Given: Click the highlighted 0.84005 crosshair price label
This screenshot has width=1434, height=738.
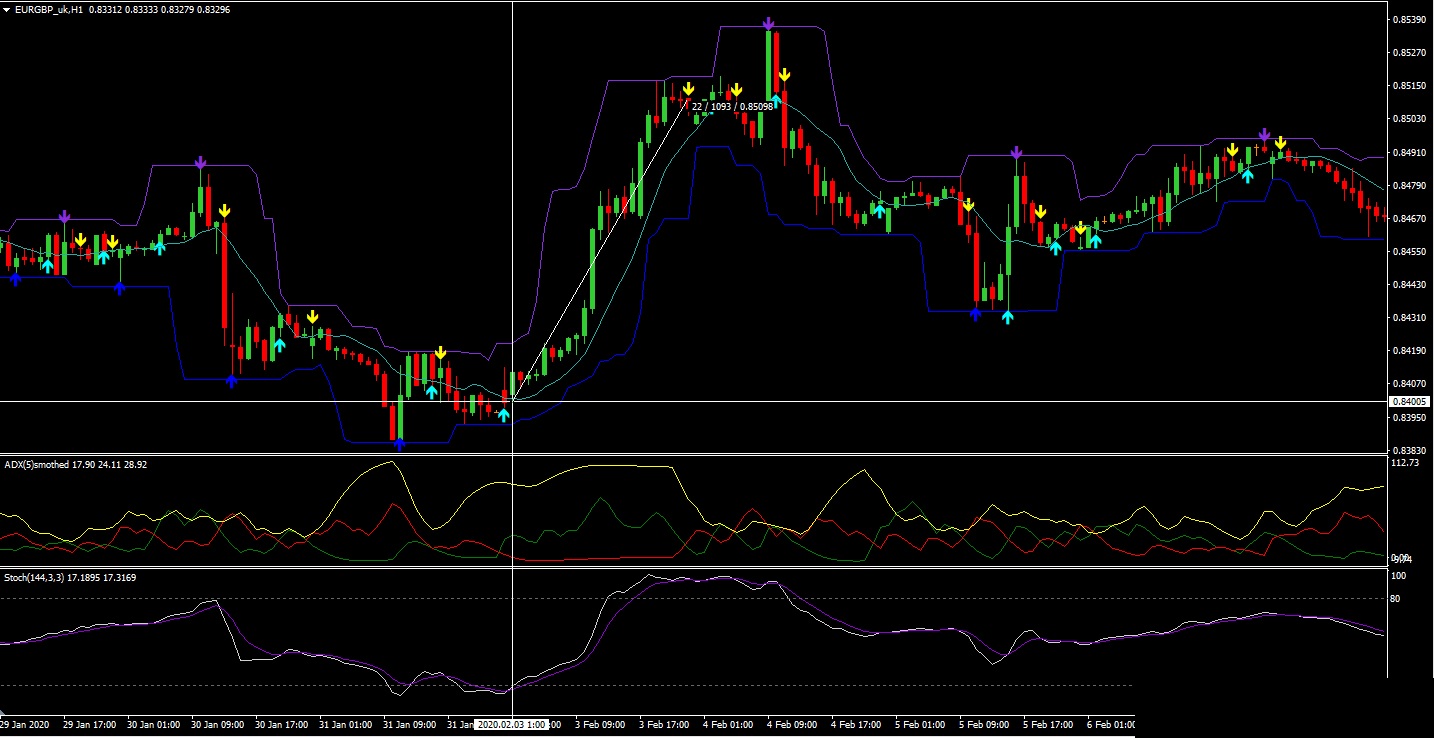Looking at the screenshot, I should tap(1410, 401).
